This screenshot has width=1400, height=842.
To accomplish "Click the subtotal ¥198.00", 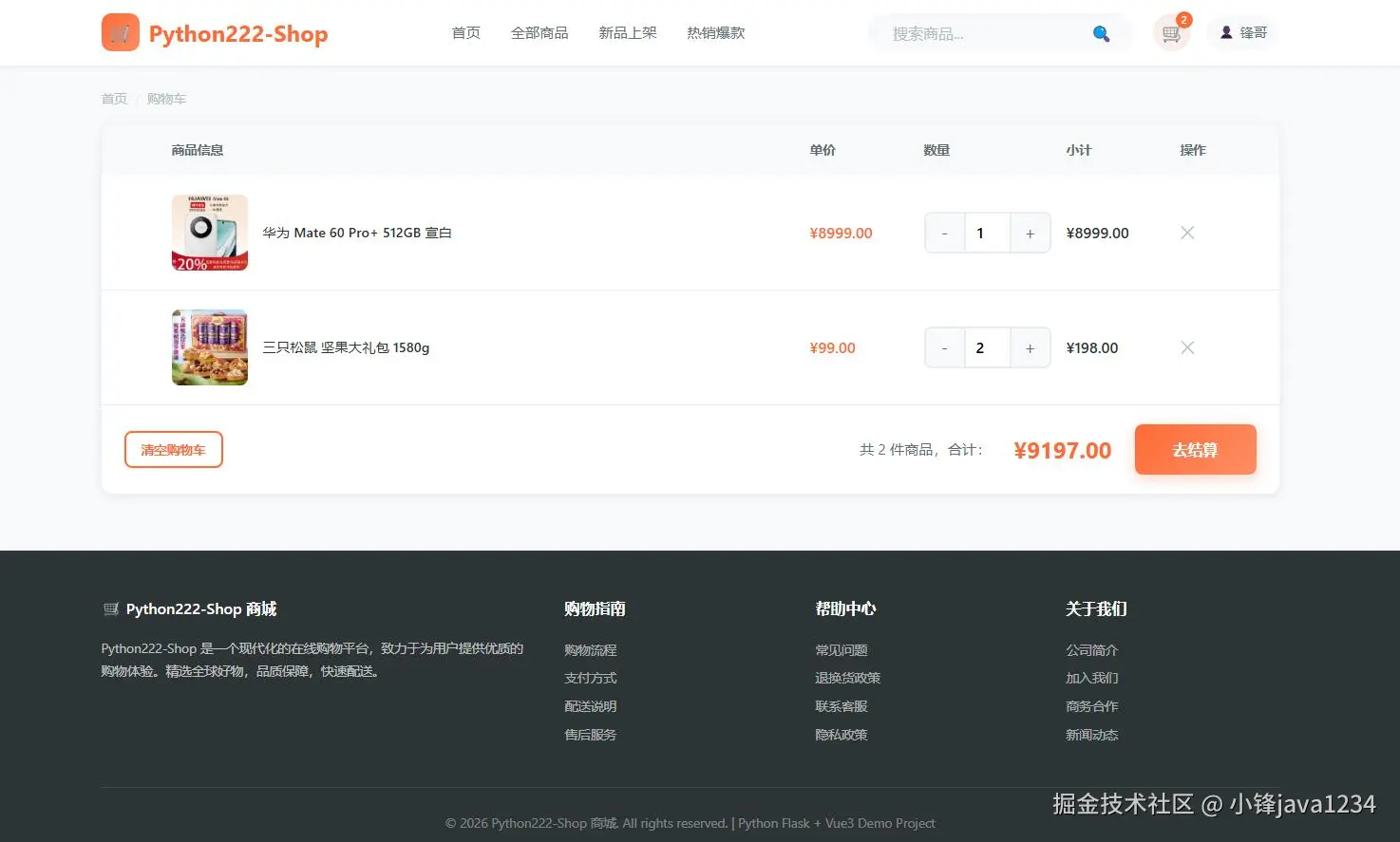I will pyautogui.click(x=1092, y=348).
